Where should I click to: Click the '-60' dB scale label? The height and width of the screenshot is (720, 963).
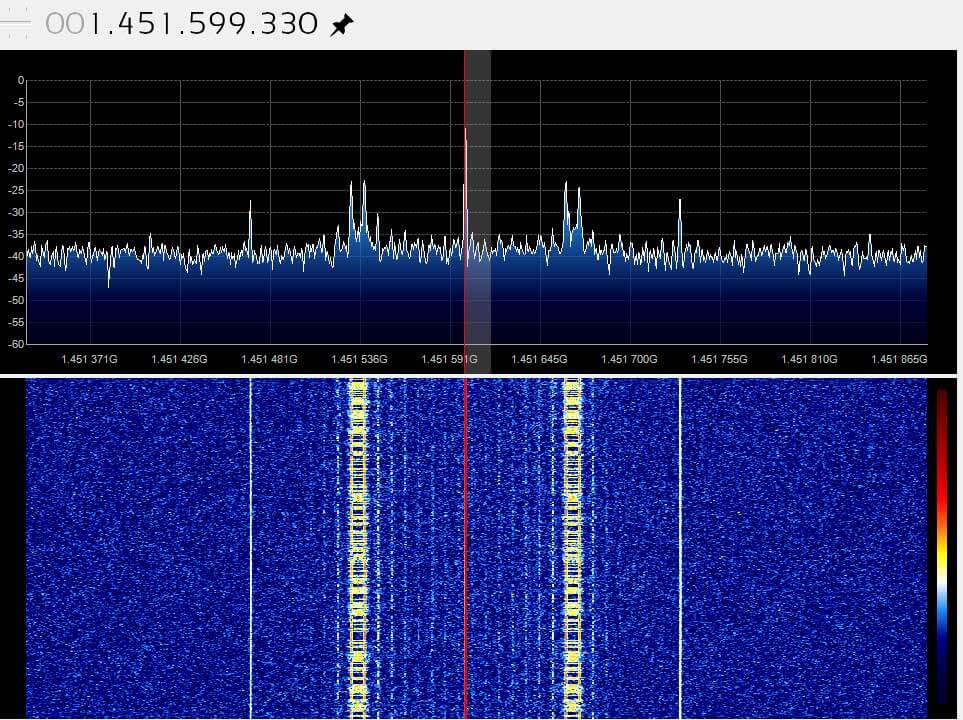(x=17, y=344)
